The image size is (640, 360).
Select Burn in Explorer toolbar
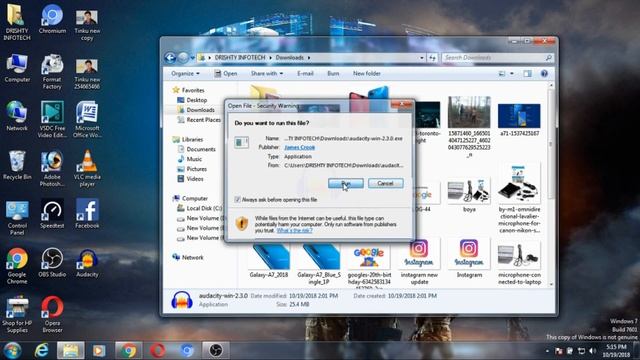coord(333,73)
